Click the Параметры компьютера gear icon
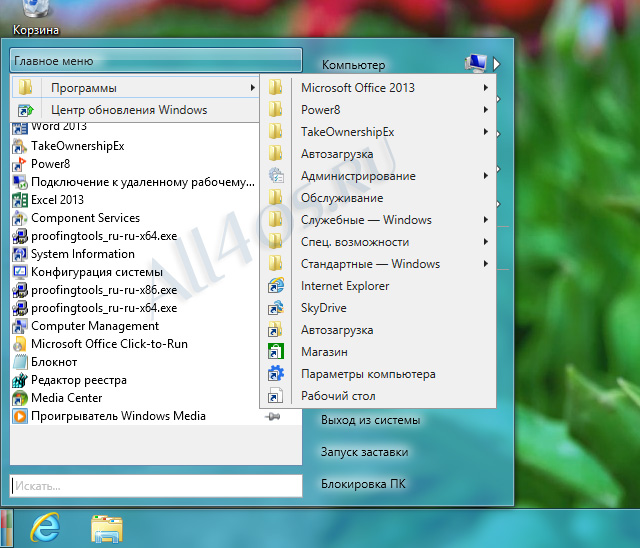 [x=276, y=374]
